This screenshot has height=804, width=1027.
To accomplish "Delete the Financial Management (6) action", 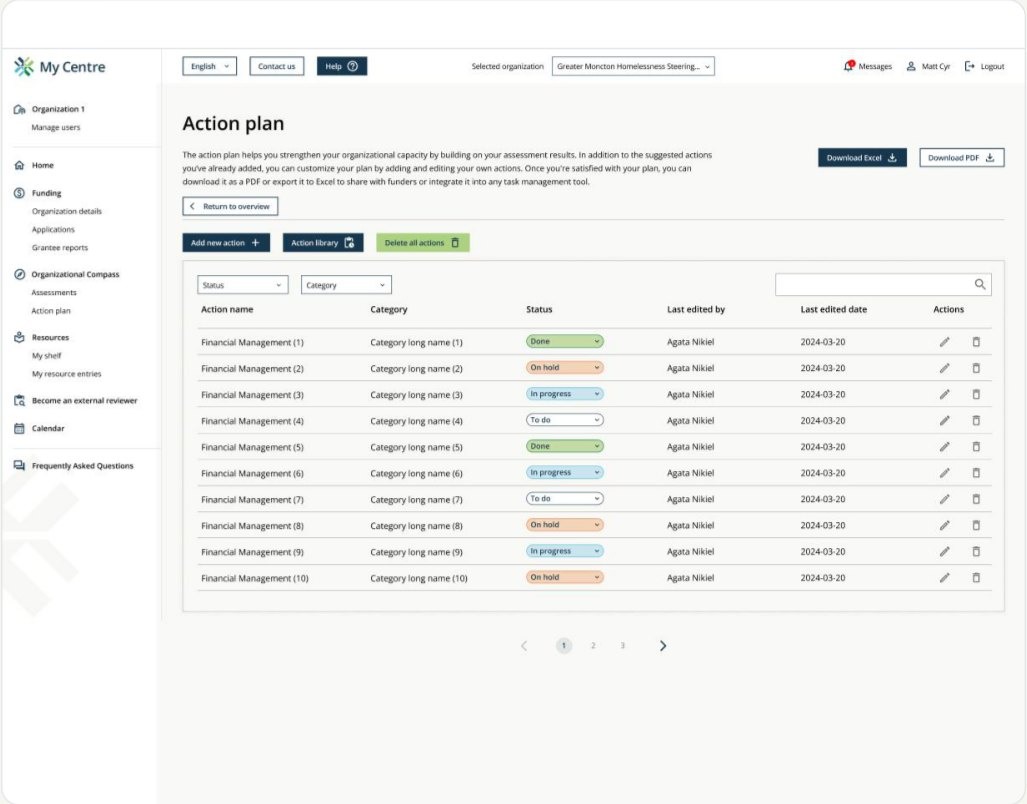I will click(x=976, y=473).
